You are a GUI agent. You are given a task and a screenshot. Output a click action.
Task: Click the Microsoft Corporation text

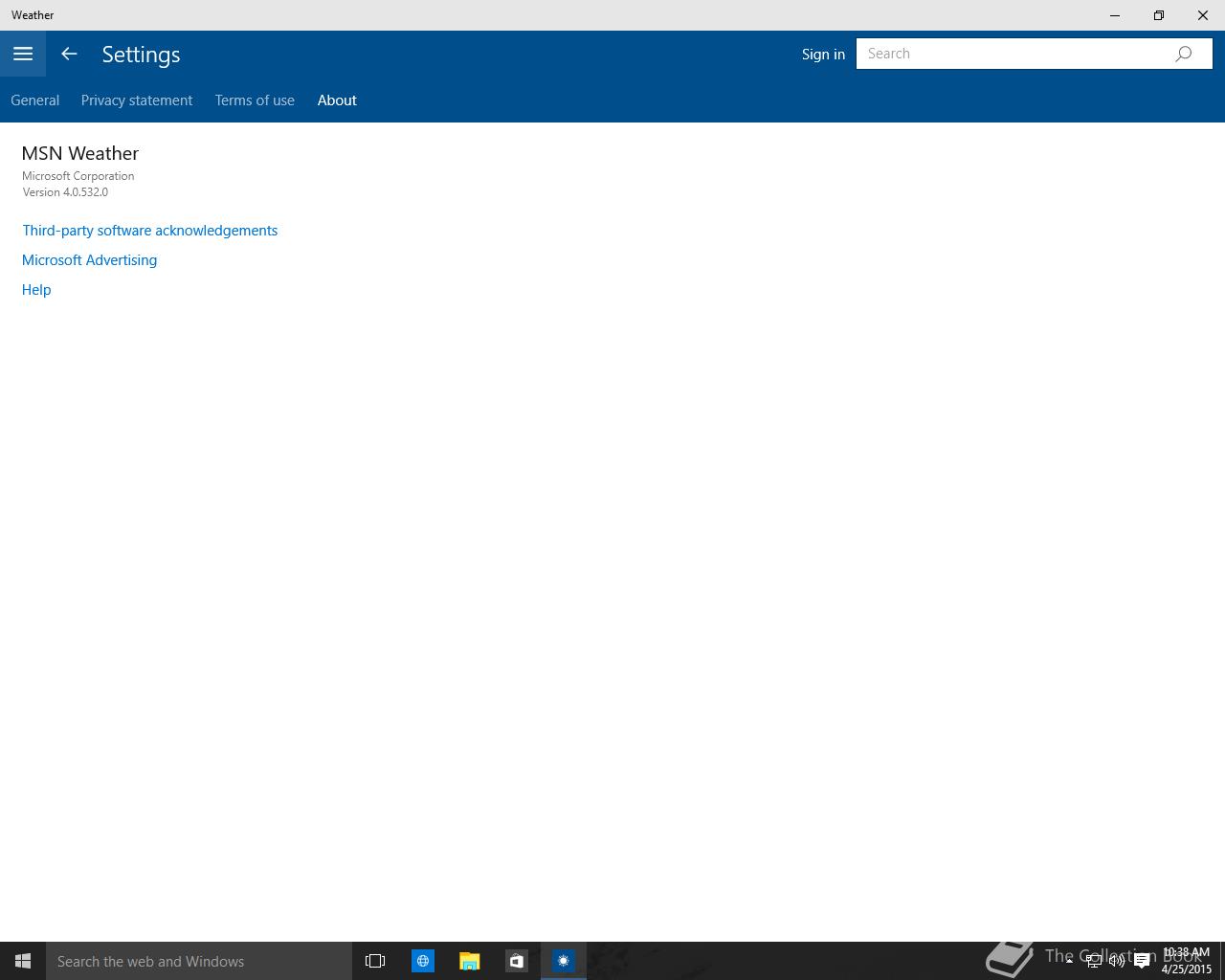coord(78,176)
